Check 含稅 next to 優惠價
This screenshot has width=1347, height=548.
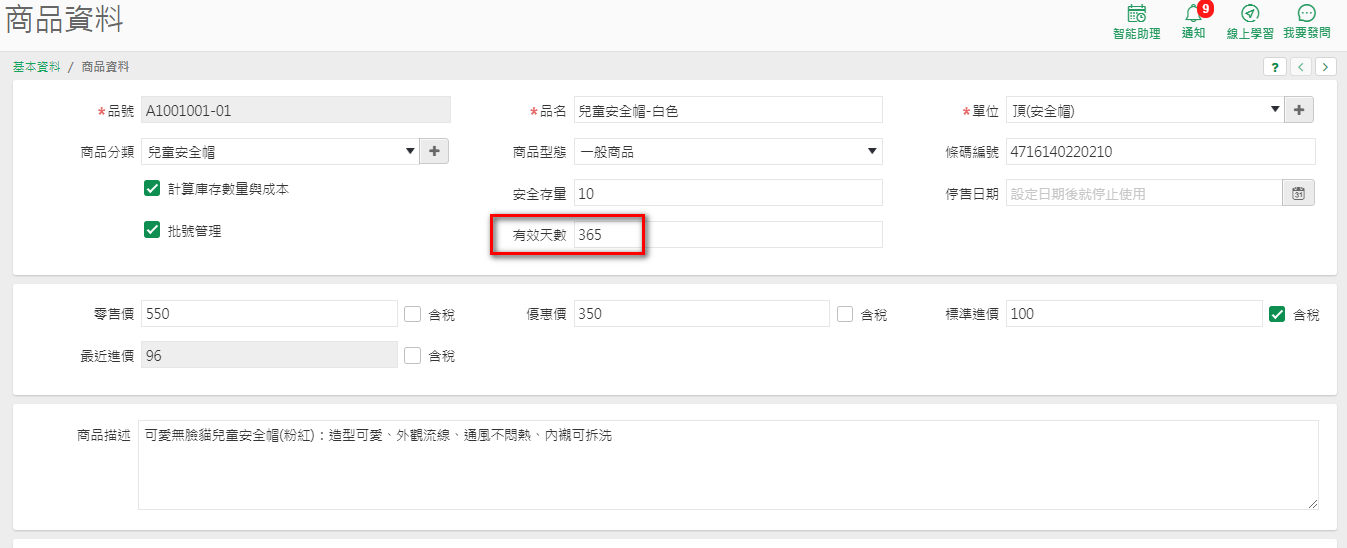tap(845, 314)
